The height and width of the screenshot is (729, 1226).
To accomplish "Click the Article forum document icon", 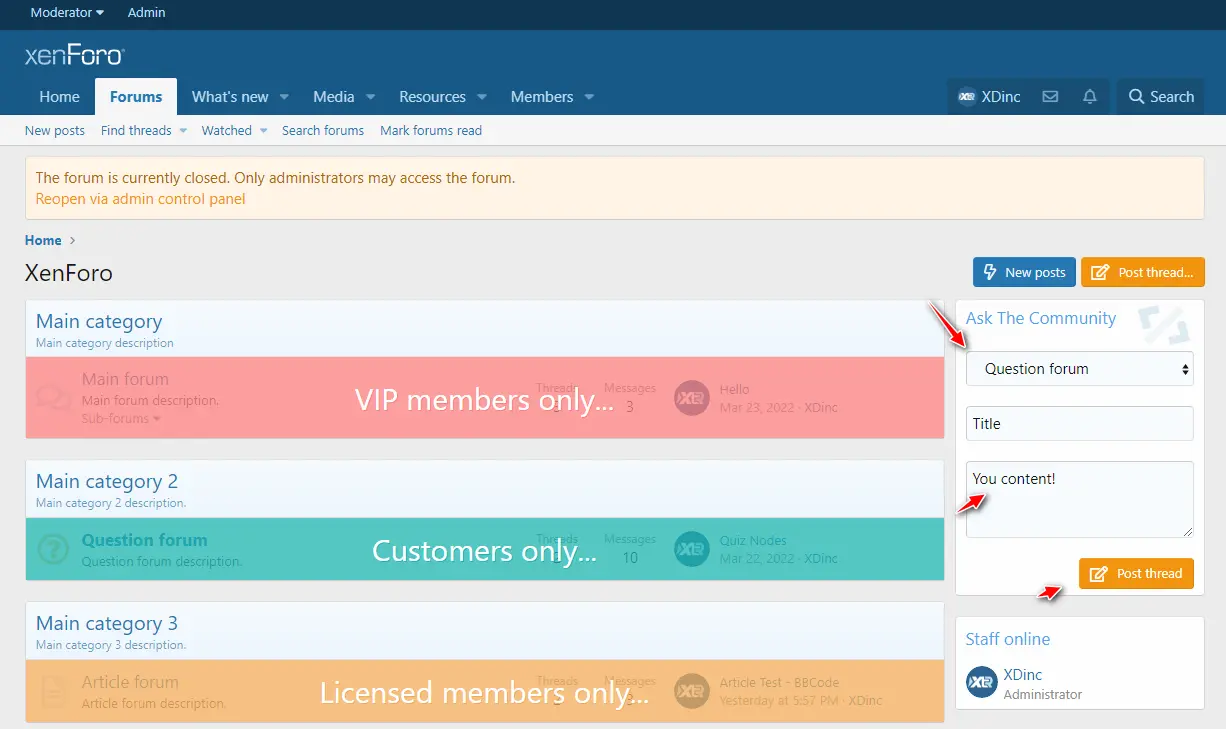I will (x=54, y=691).
